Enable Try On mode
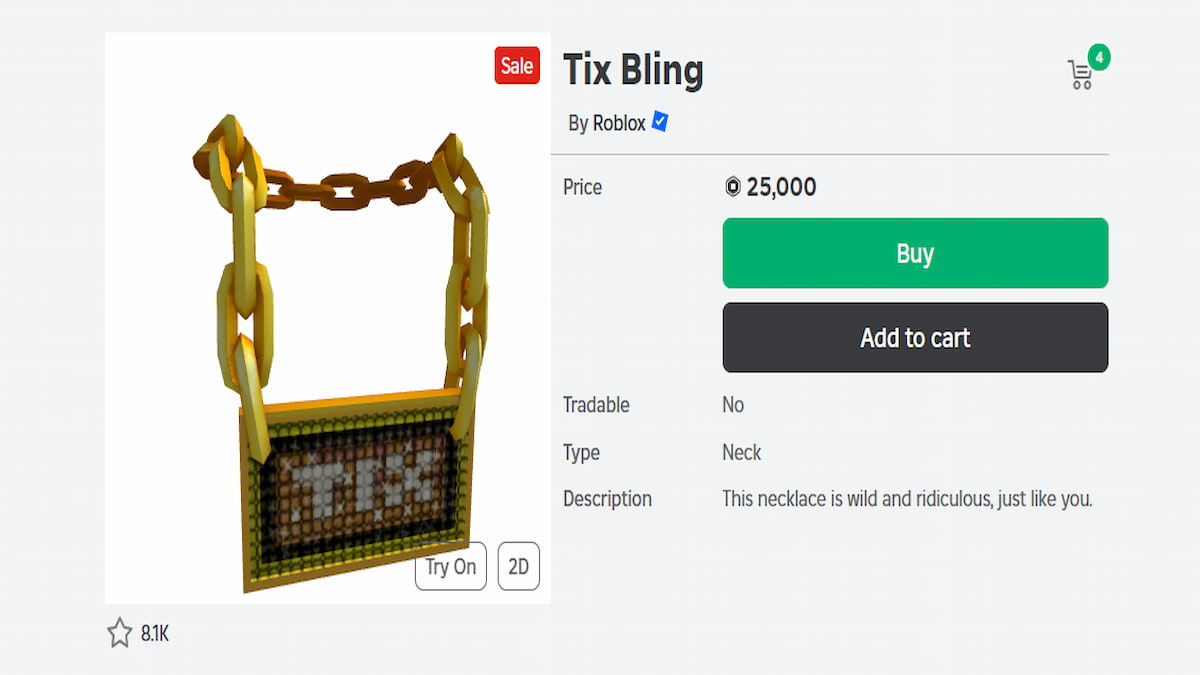This screenshot has width=1200, height=675. pos(450,566)
